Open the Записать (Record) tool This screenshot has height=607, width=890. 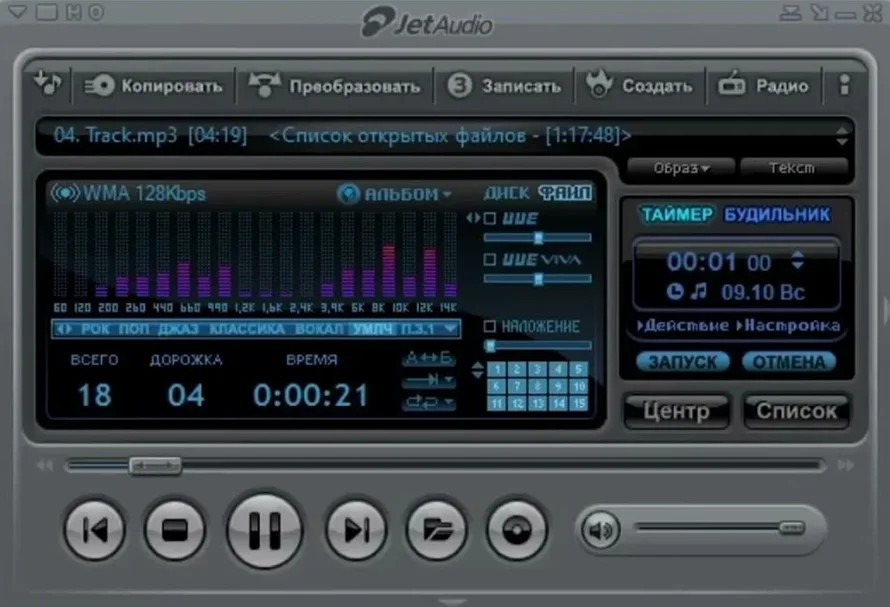505,86
